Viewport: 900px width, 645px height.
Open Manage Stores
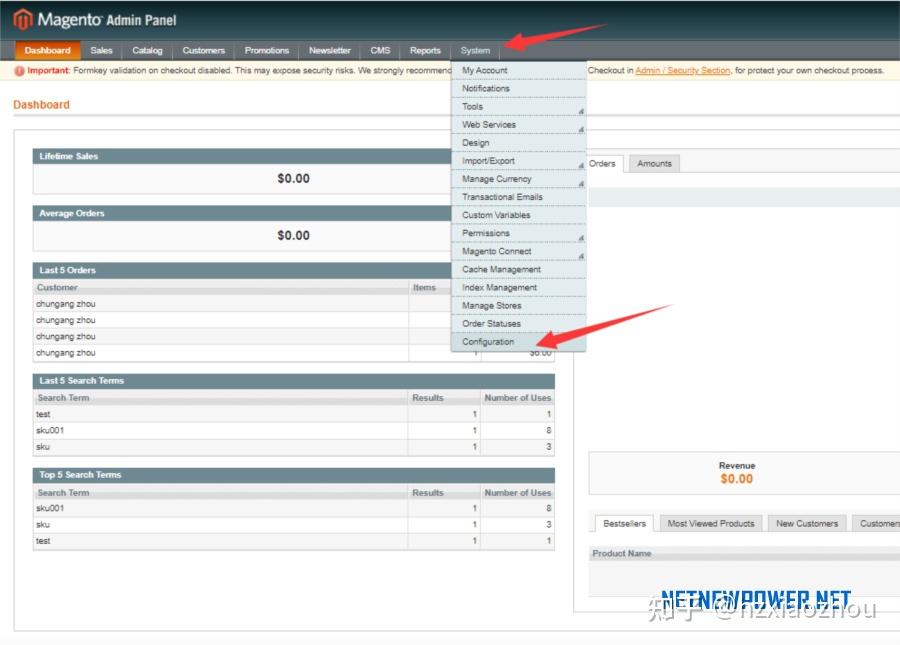pos(490,305)
